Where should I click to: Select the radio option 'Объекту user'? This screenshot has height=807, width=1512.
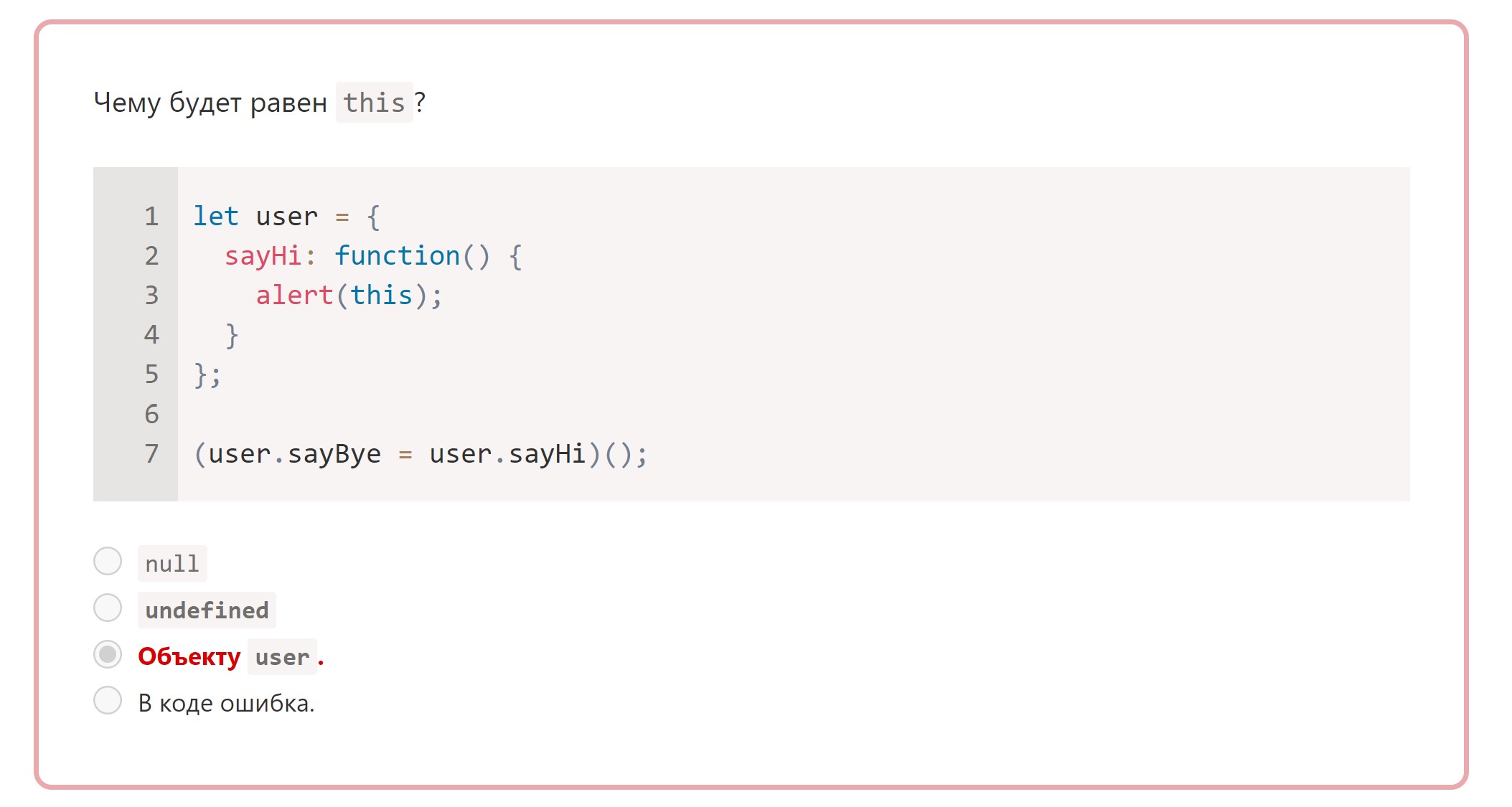108,654
